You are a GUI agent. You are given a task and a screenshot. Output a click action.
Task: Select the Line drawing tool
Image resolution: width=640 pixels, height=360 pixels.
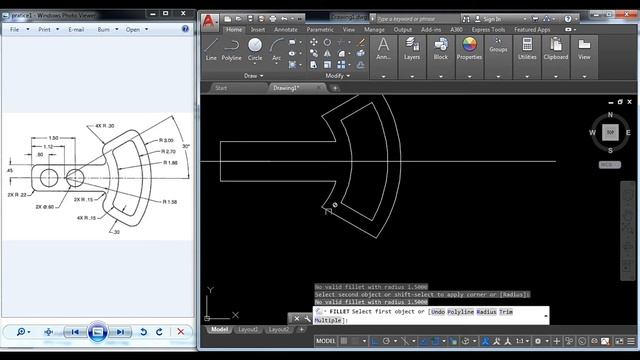point(211,49)
